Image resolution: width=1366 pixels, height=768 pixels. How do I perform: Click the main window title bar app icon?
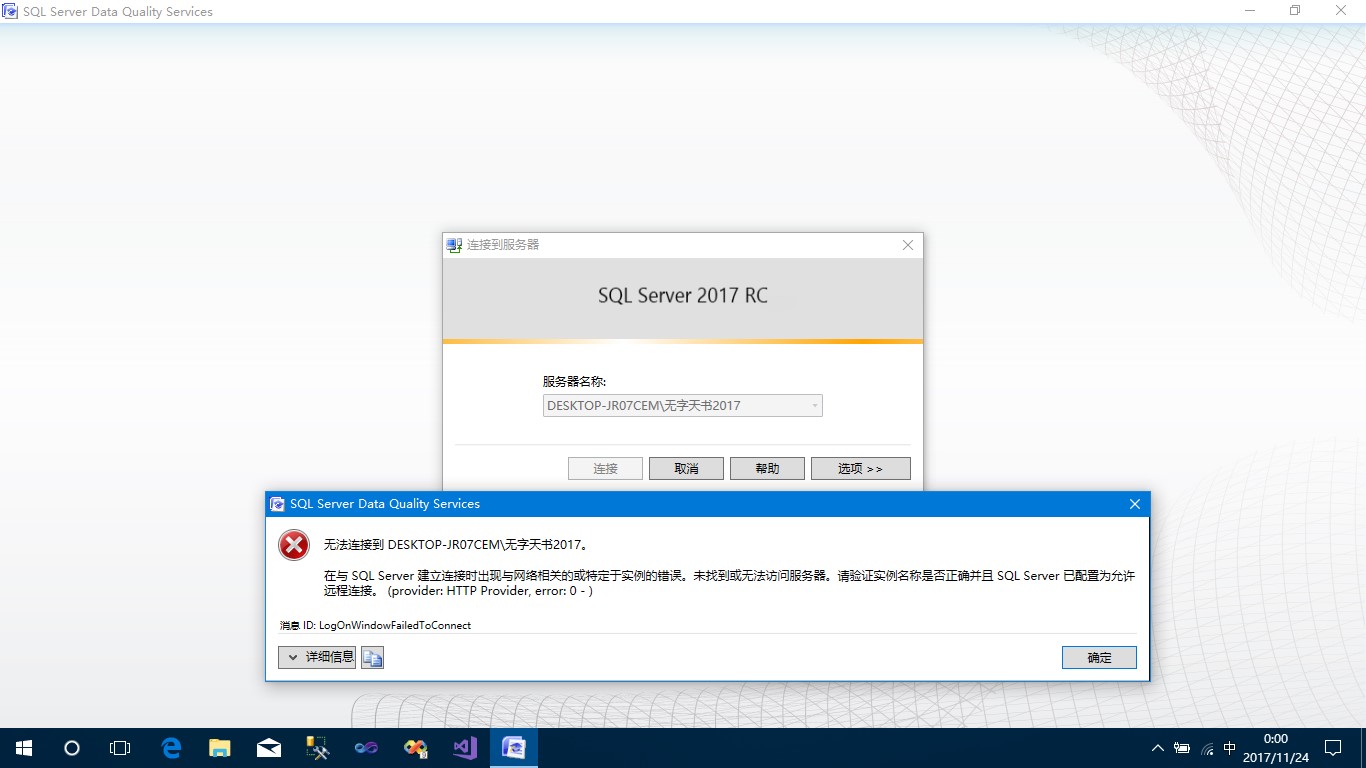pyautogui.click(x=10, y=12)
